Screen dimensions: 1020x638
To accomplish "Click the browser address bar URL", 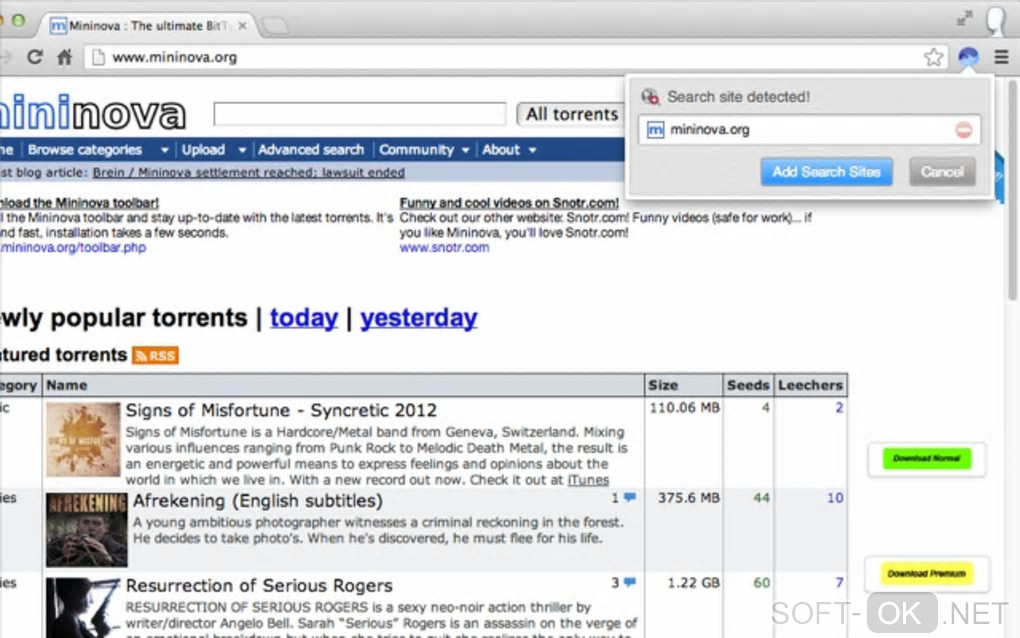I will pyautogui.click(x=174, y=57).
